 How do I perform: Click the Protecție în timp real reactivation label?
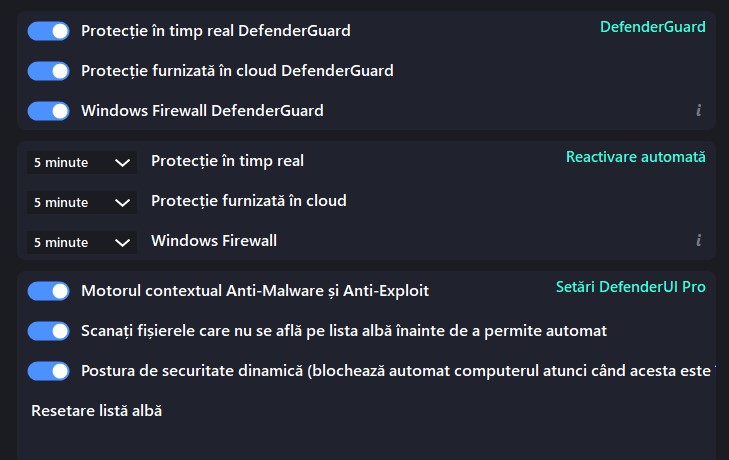(227, 161)
